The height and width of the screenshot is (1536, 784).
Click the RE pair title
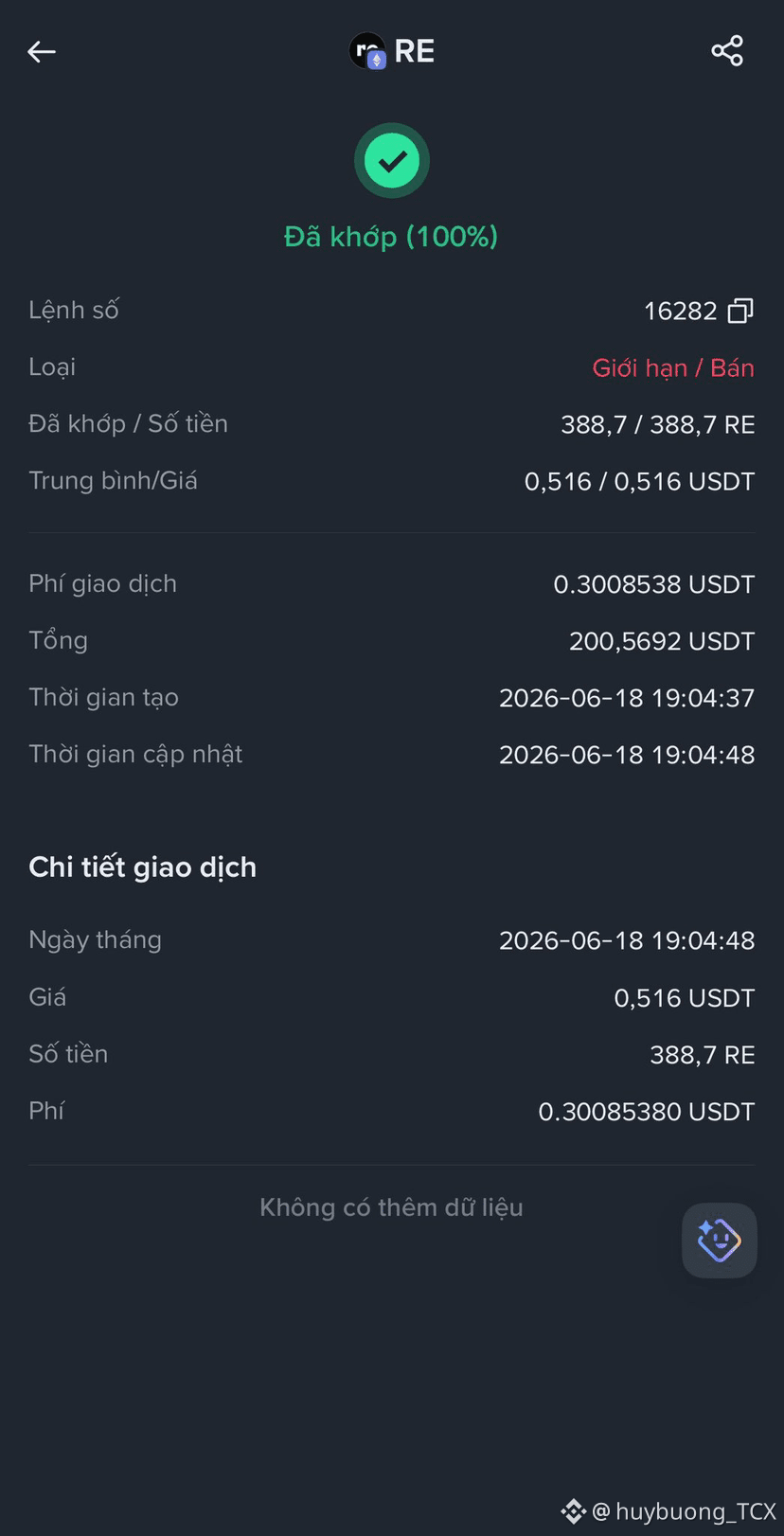[x=415, y=51]
